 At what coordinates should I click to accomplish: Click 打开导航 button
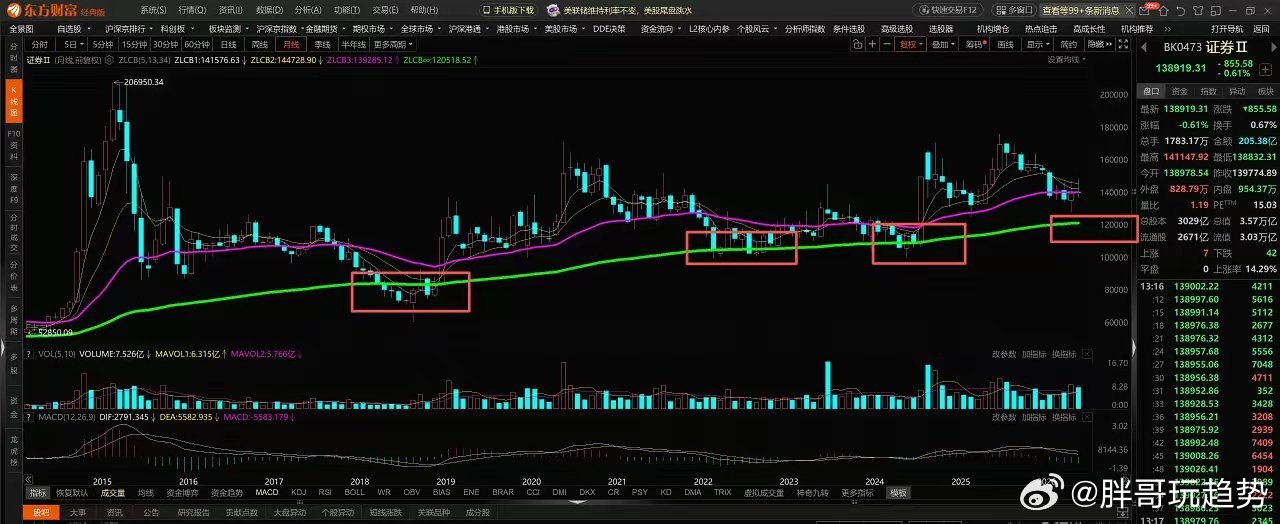[1226, 29]
